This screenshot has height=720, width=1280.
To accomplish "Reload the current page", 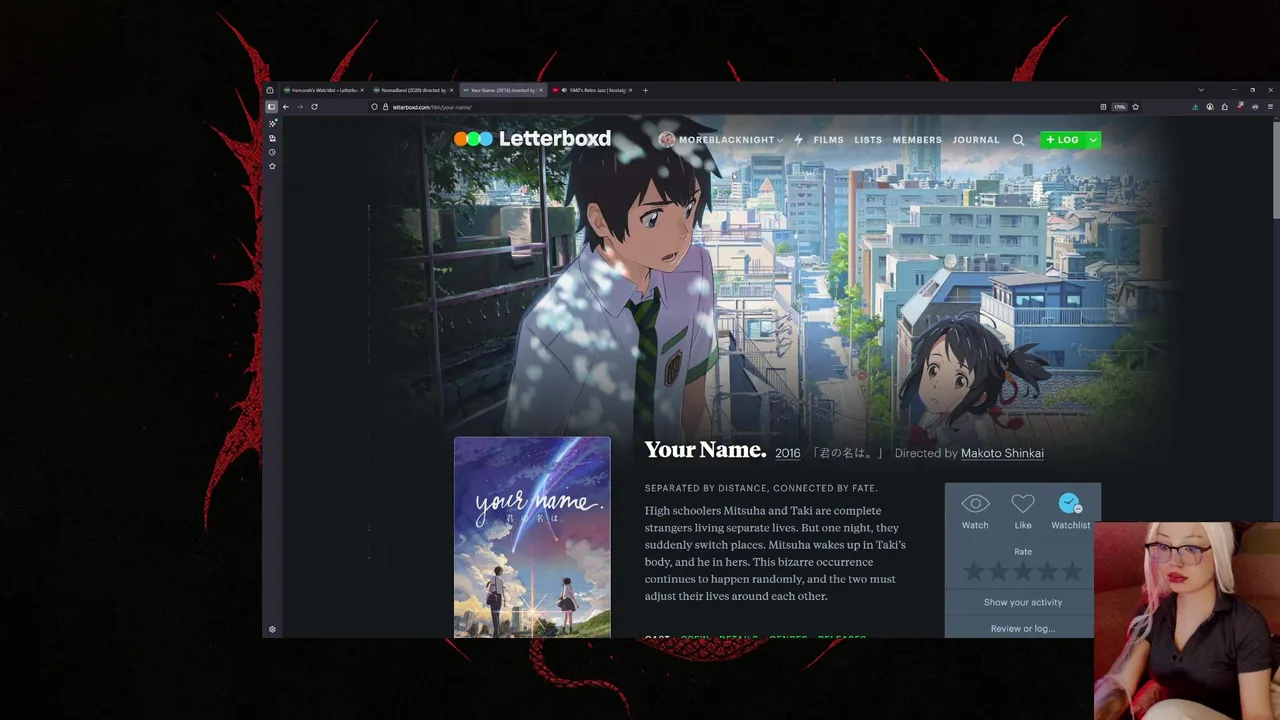I will pyautogui.click(x=314, y=107).
